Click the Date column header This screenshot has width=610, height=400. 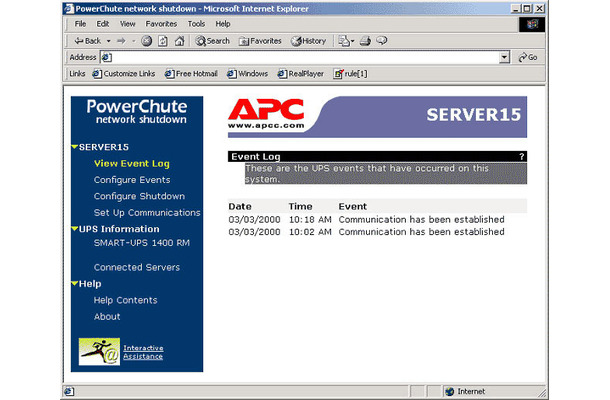coord(240,206)
